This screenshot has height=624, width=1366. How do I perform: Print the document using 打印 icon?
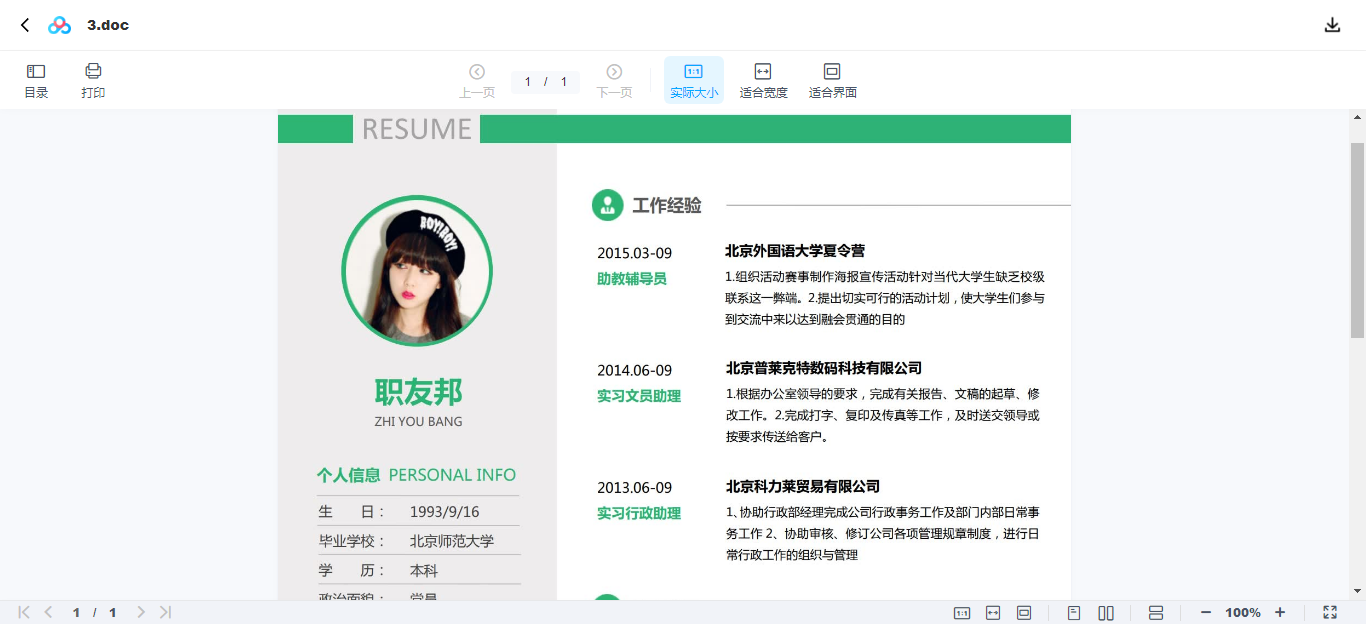(x=93, y=79)
